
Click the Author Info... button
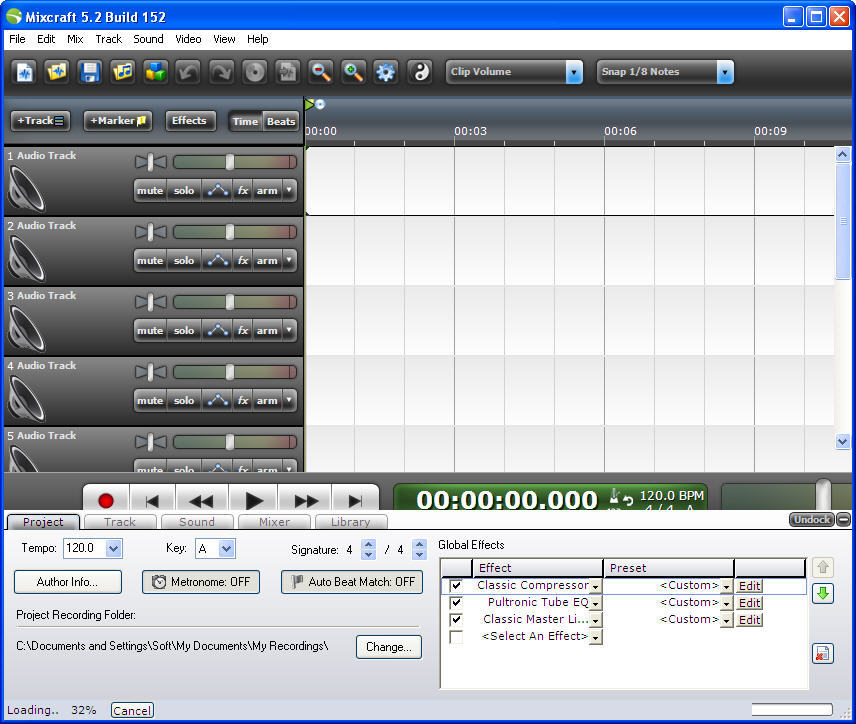(68, 582)
